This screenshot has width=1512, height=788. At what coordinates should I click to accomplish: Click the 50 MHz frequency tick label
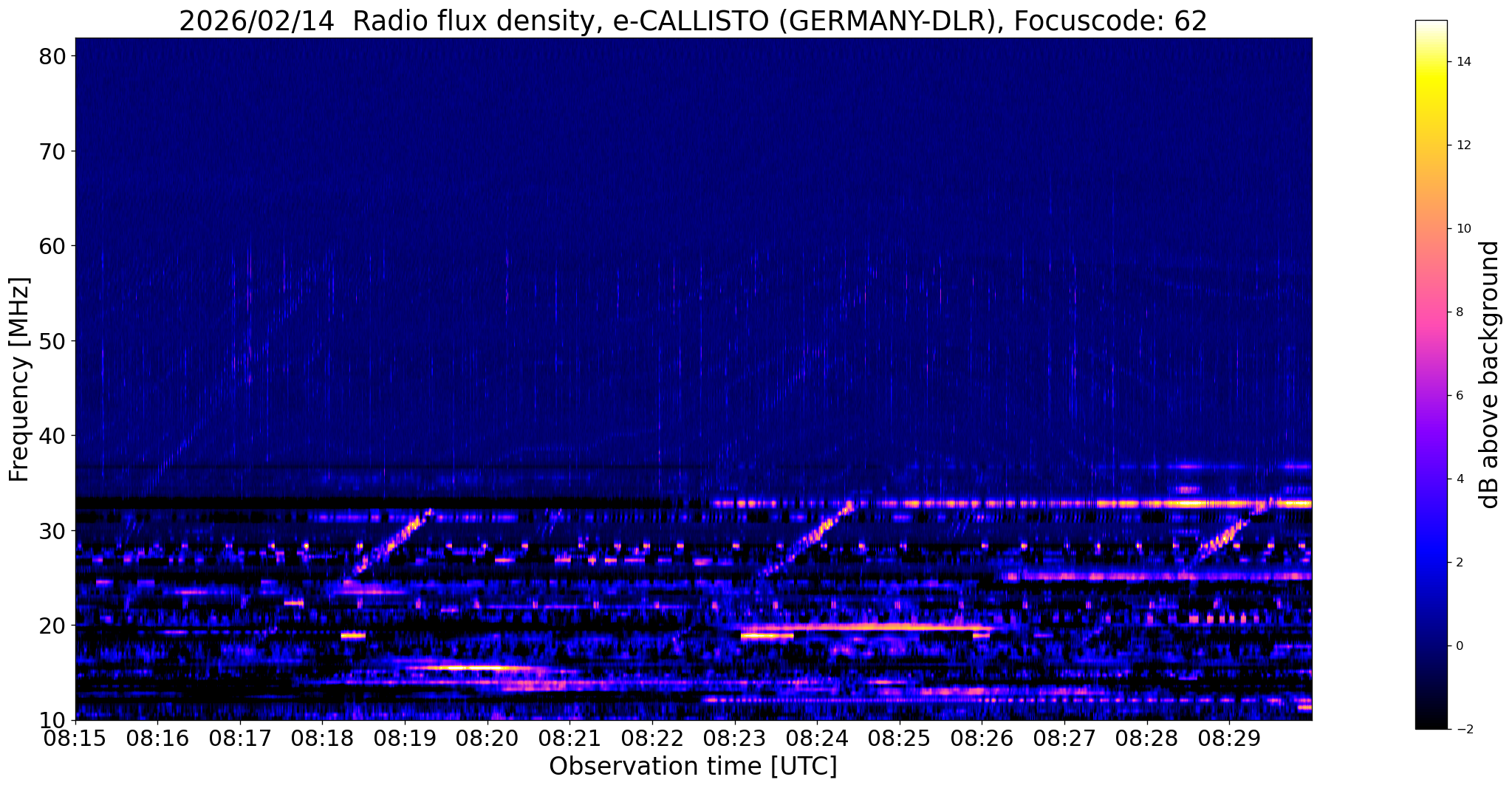tap(52, 341)
